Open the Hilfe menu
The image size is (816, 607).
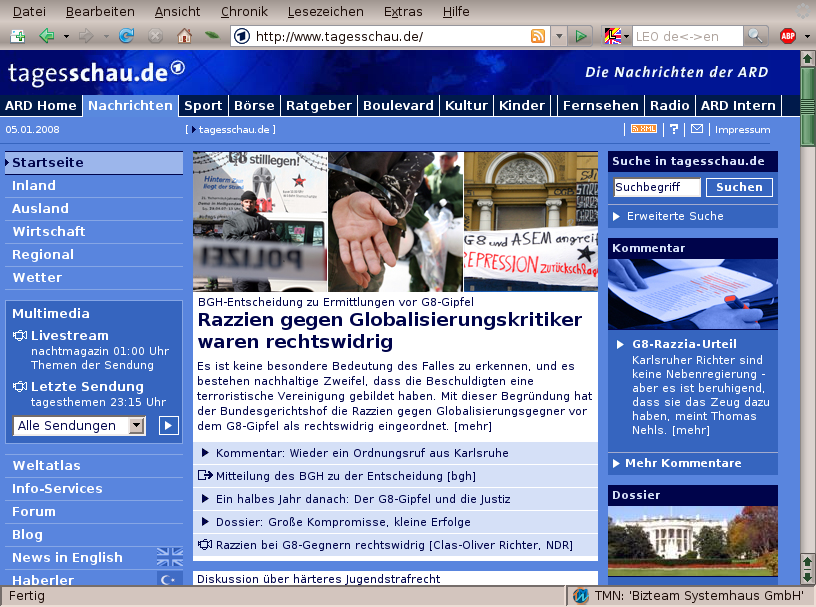point(456,11)
